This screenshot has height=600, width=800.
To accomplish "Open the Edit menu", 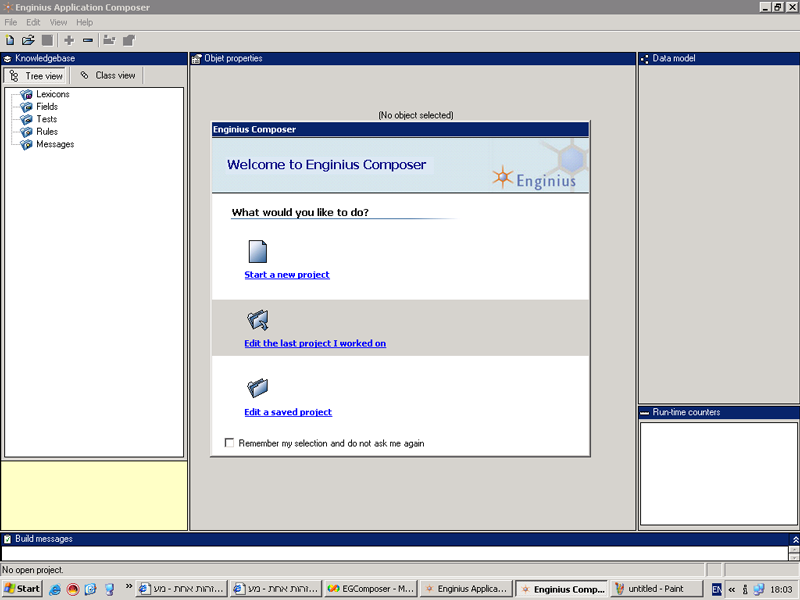I will (x=33, y=22).
